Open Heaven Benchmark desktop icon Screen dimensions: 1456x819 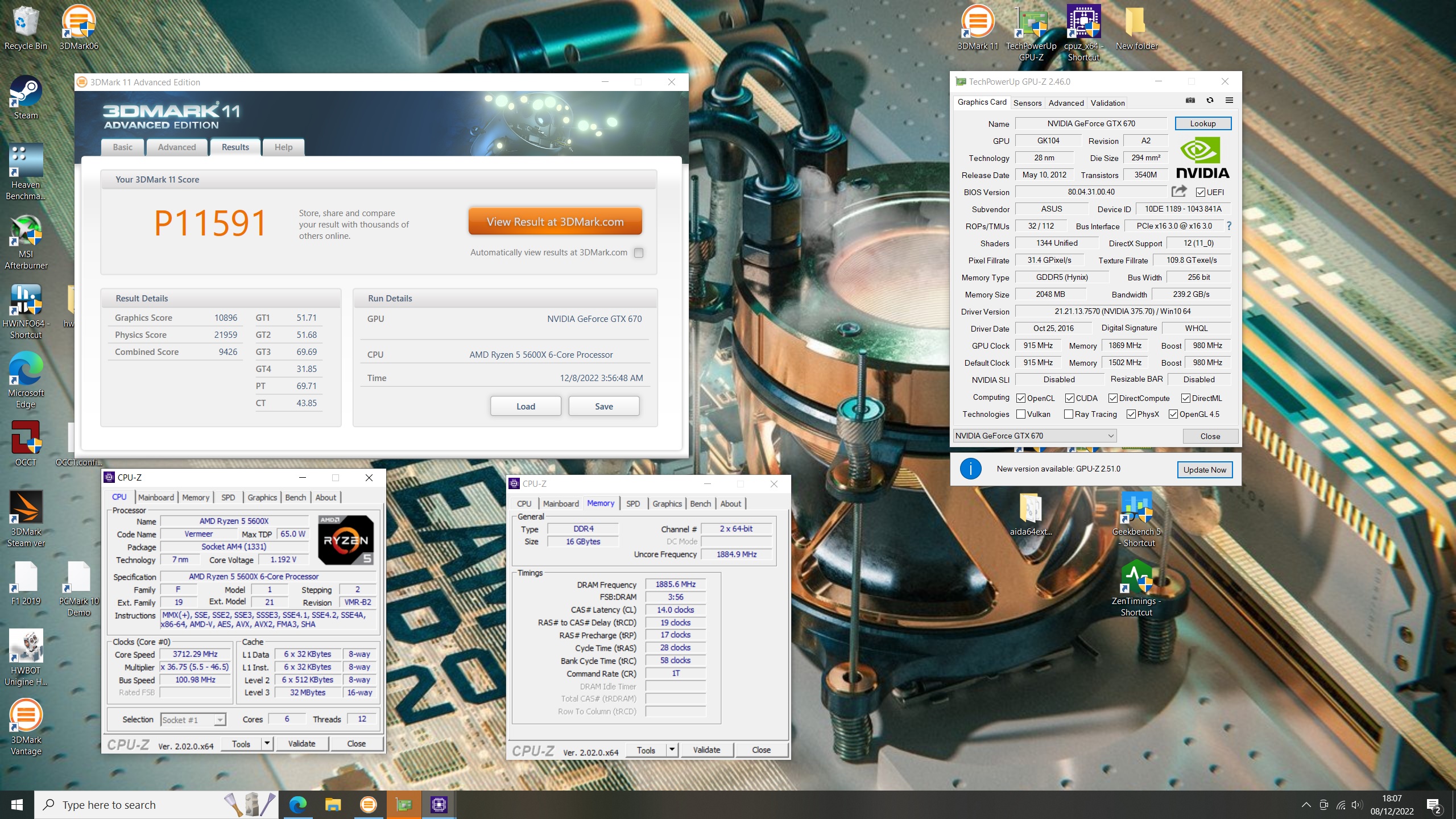tap(26, 172)
